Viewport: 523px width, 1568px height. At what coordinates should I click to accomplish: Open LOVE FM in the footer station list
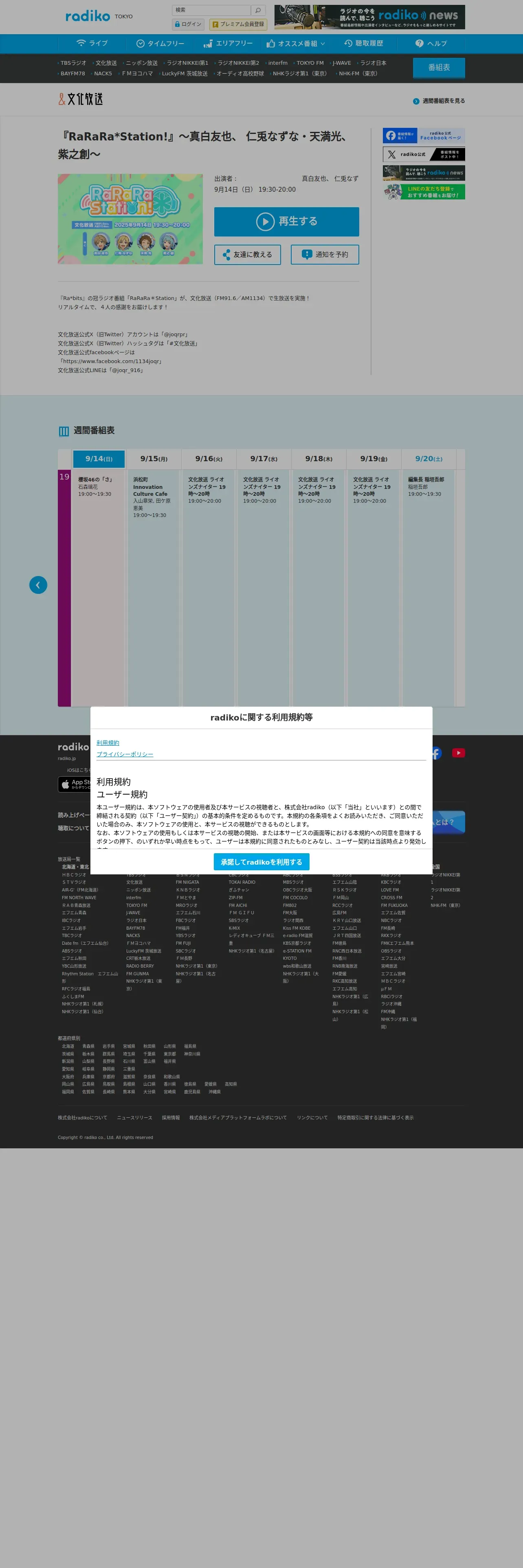390,890
